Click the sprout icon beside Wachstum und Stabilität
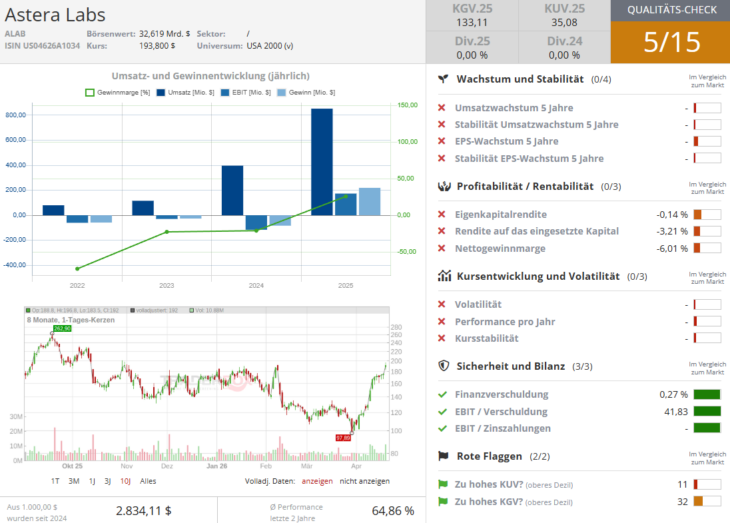Image resolution: width=730 pixels, height=523 pixels. pos(443,78)
